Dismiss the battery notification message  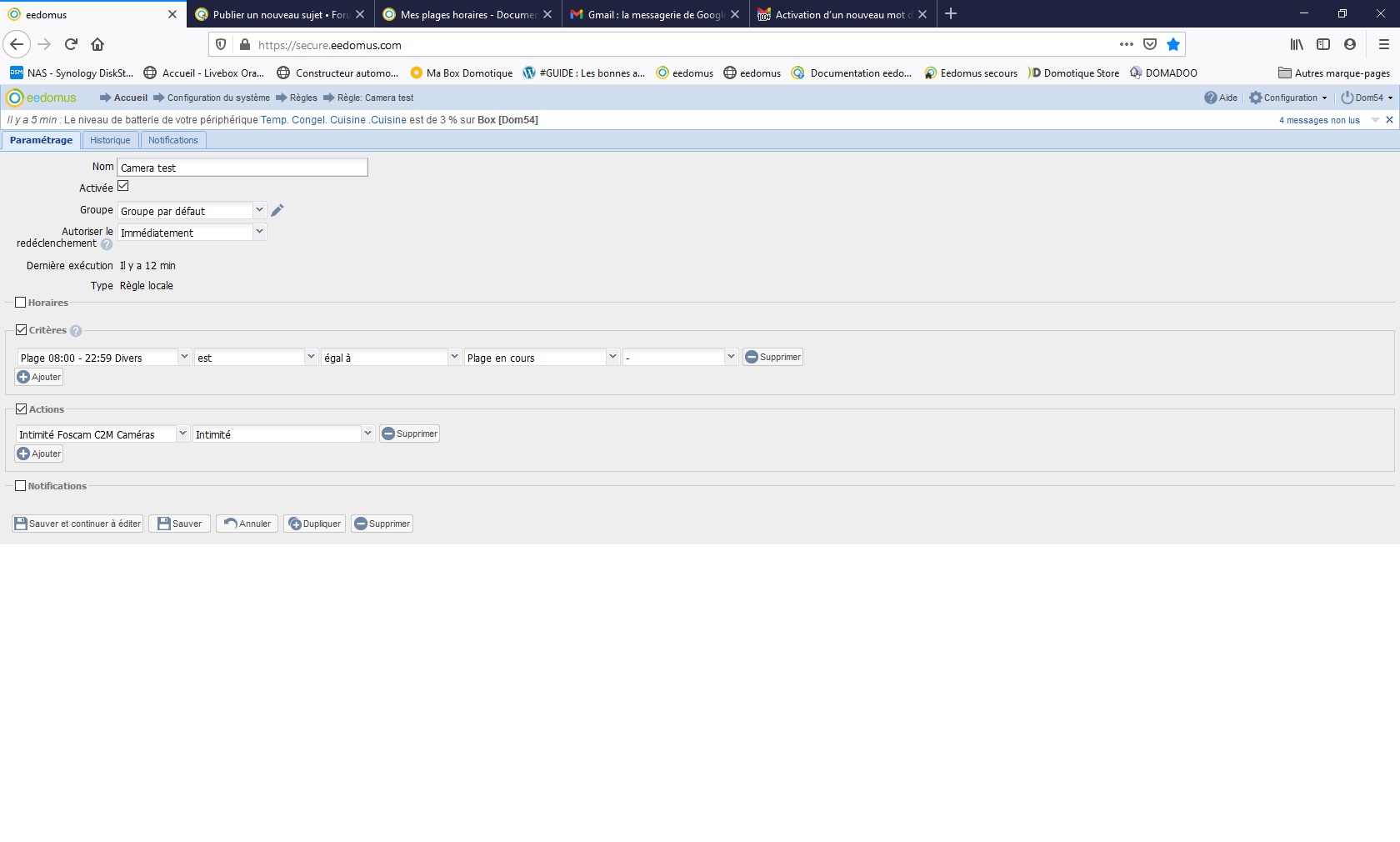click(1389, 120)
